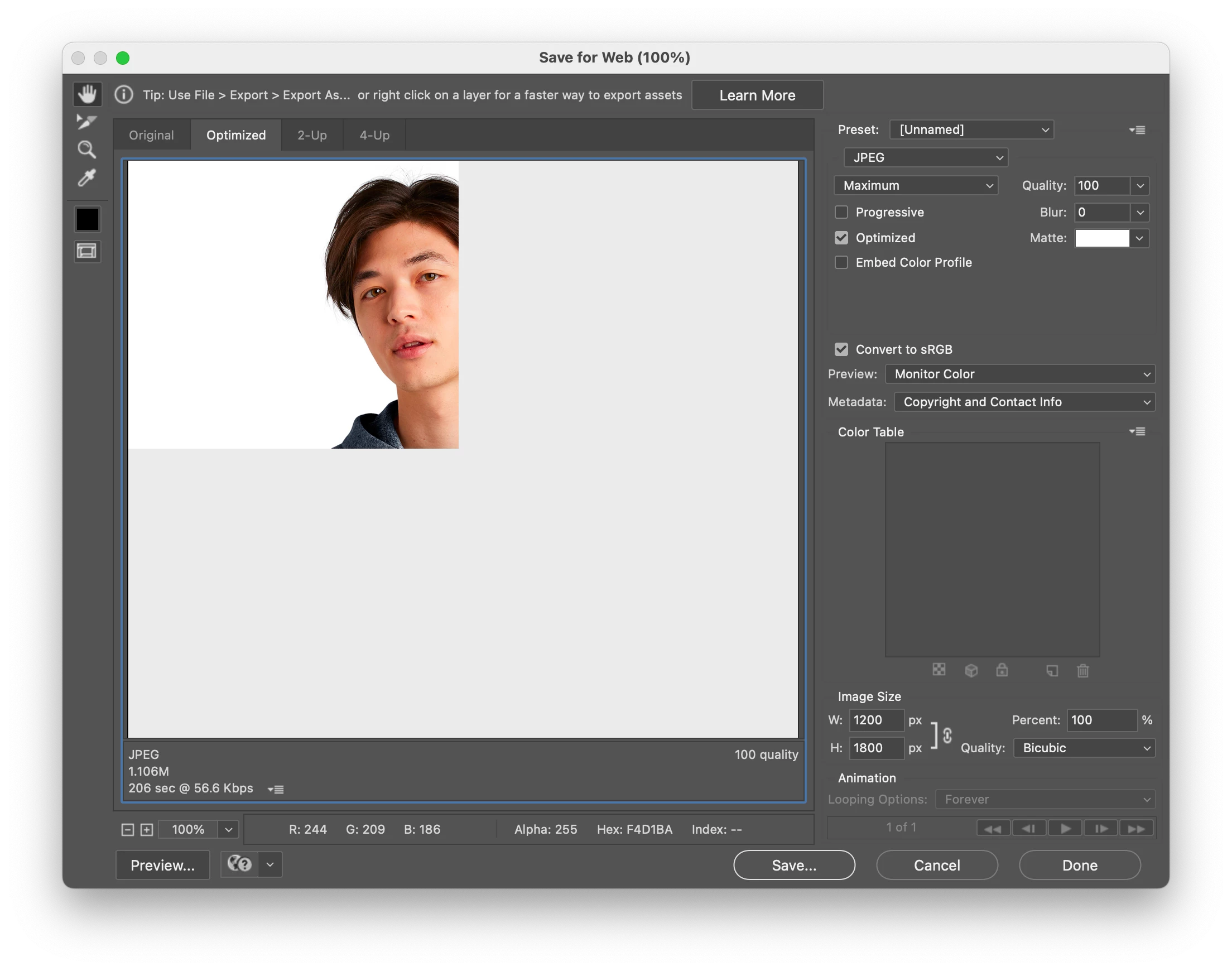This screenshot has width=1232, height=971.
Task: Switch to the Original tab
Action: pos(151,135)
